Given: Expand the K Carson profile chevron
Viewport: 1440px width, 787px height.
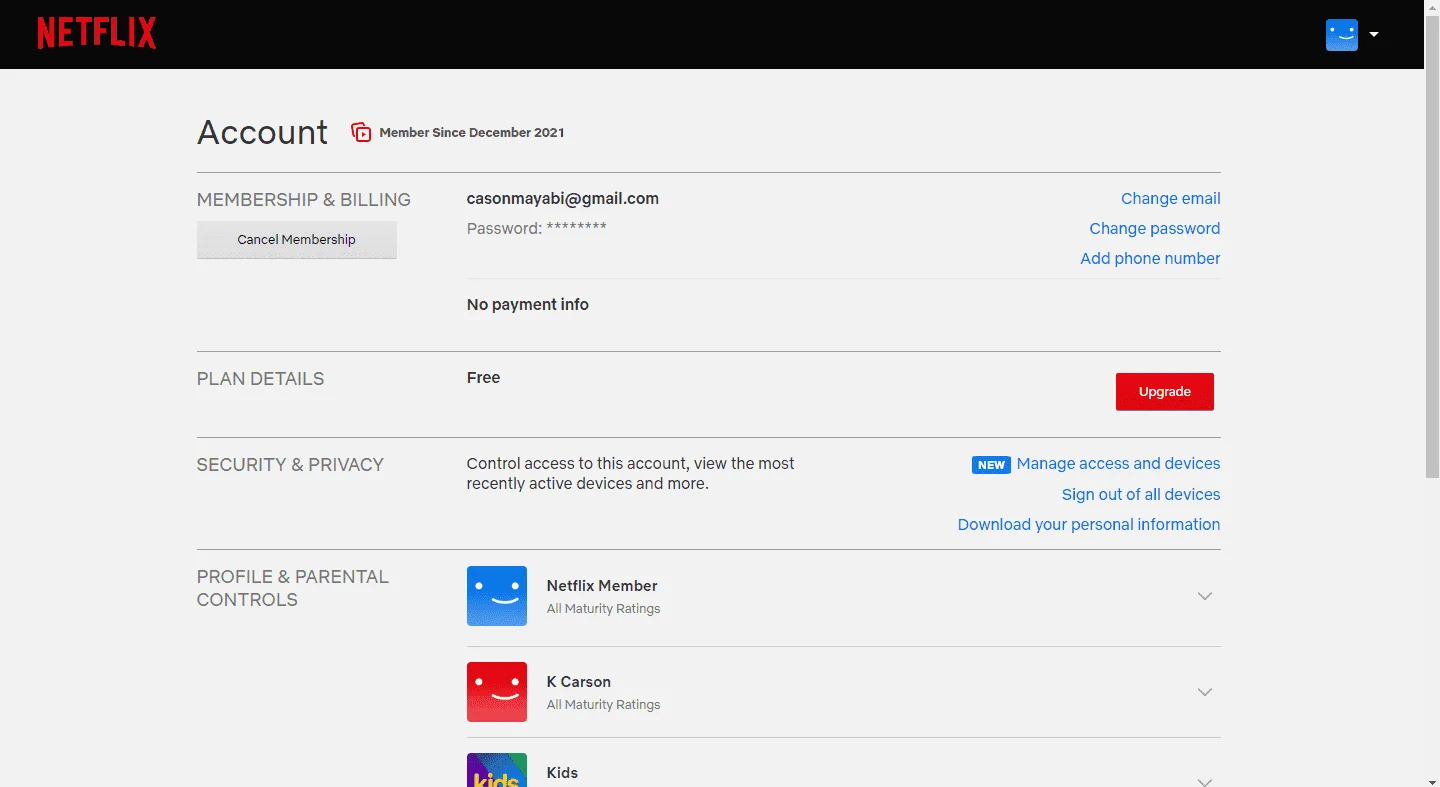Looking at the screenshot, I should pyautogui.click(x=1205, y=692).
